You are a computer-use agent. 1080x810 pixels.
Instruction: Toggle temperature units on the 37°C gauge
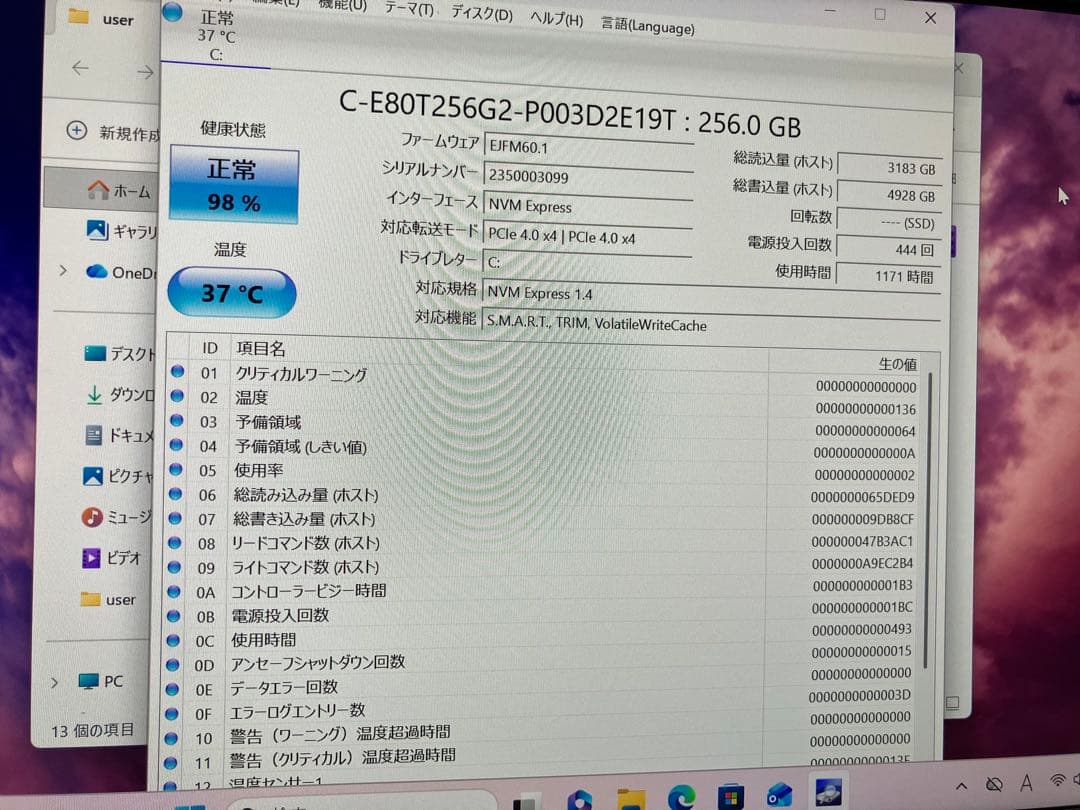232,293
